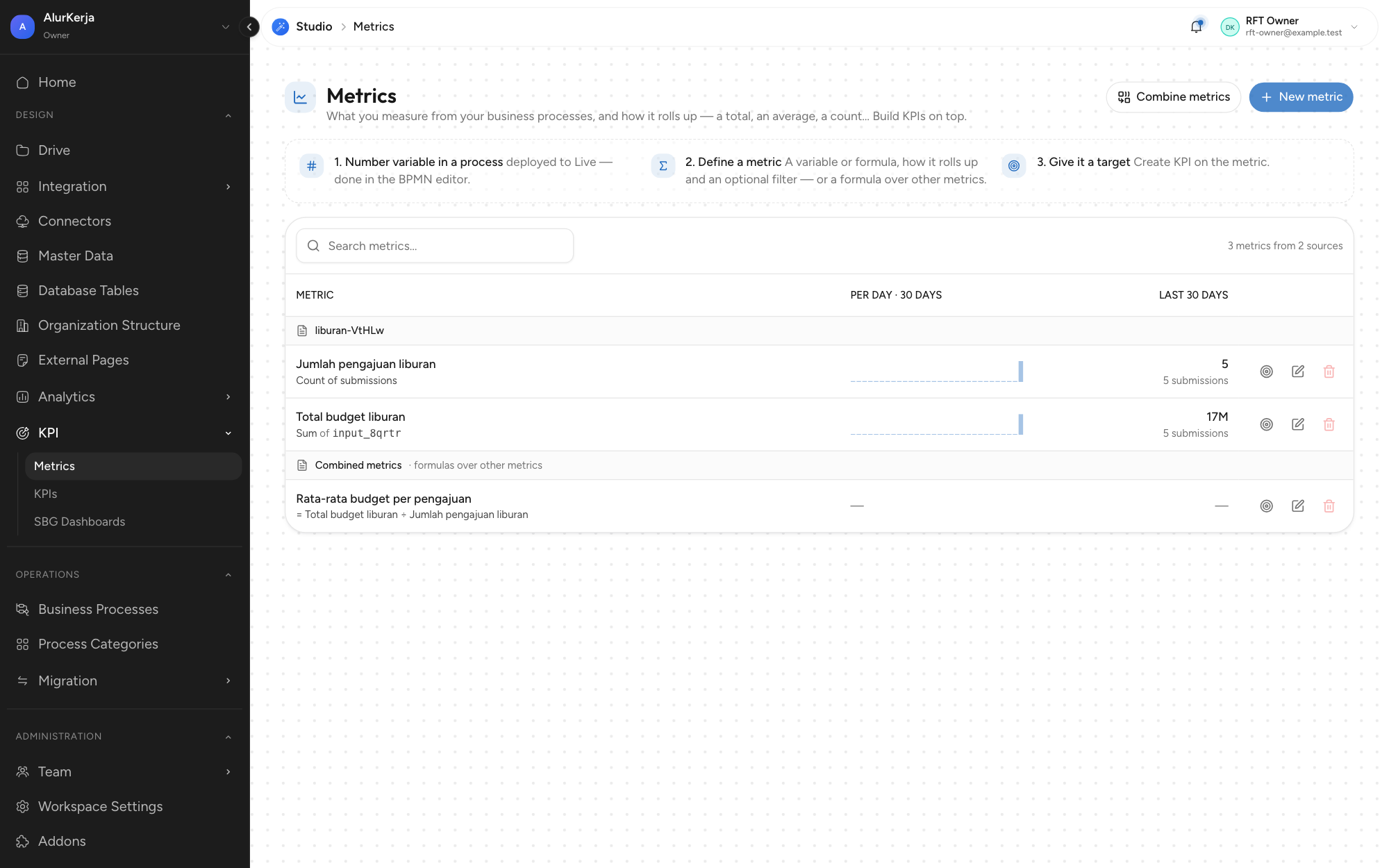Collapse the ADMINISTRATION section
1389x868 pixels.
pyautogui.click(x=228, y=737)
